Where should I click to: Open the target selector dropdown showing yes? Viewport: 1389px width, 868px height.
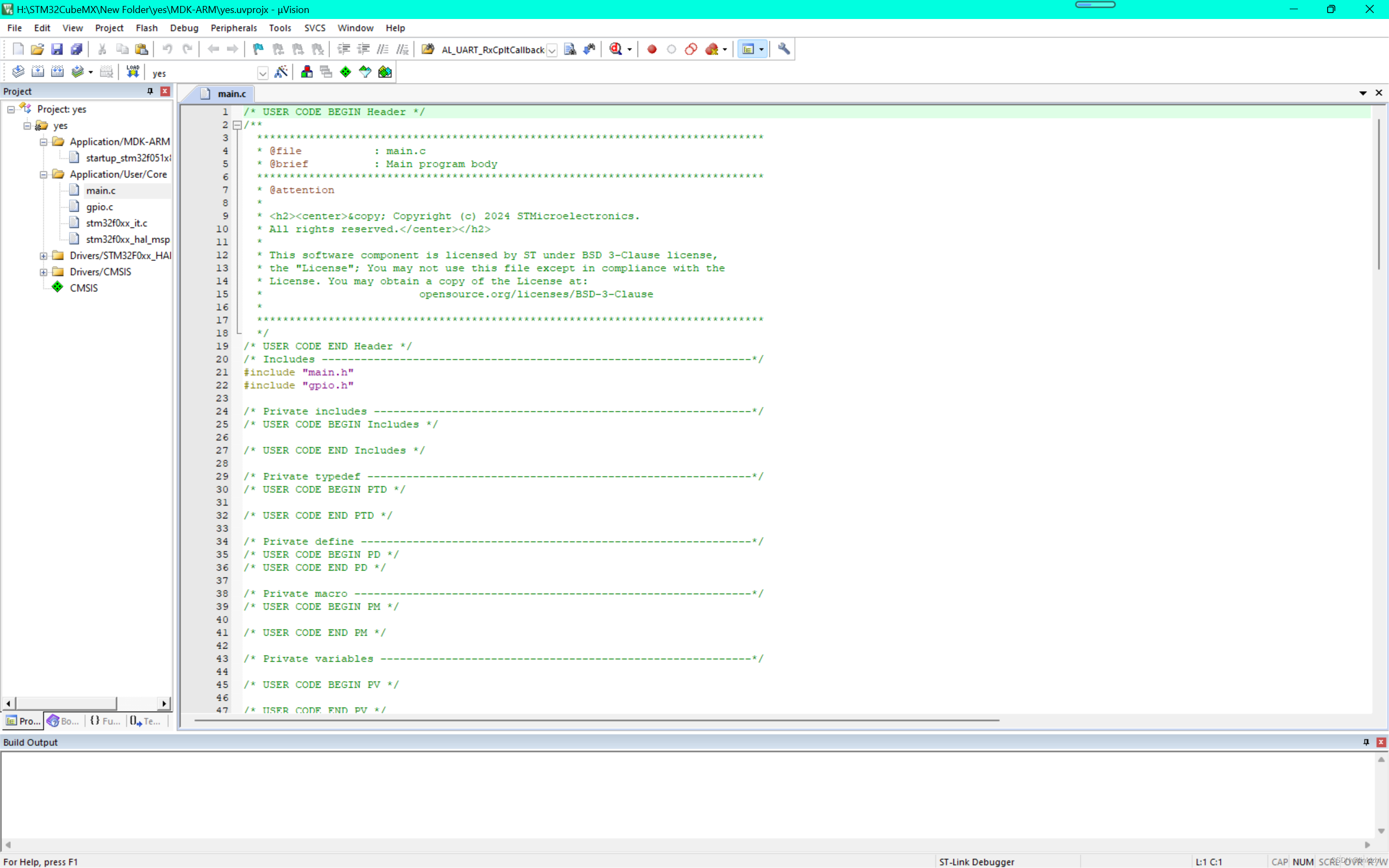tap(262, 73)
